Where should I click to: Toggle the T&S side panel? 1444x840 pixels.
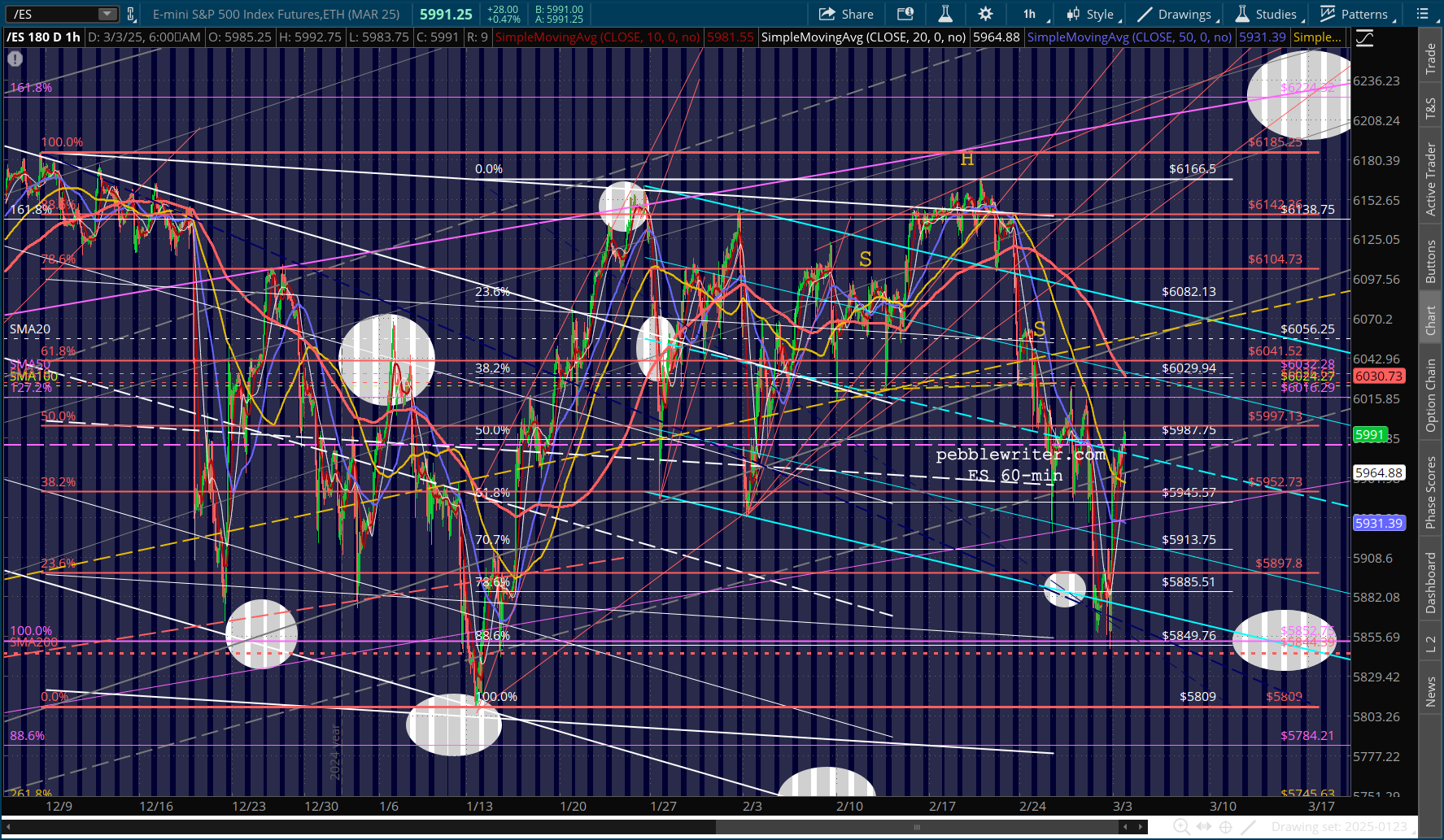[x=1431, y=109]
